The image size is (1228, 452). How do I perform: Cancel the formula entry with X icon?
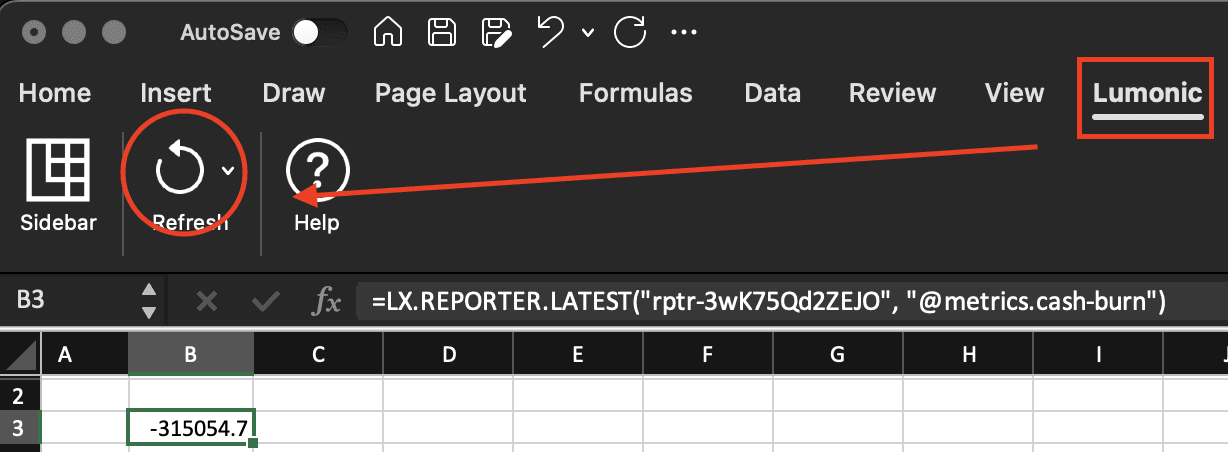coord(207,301)
